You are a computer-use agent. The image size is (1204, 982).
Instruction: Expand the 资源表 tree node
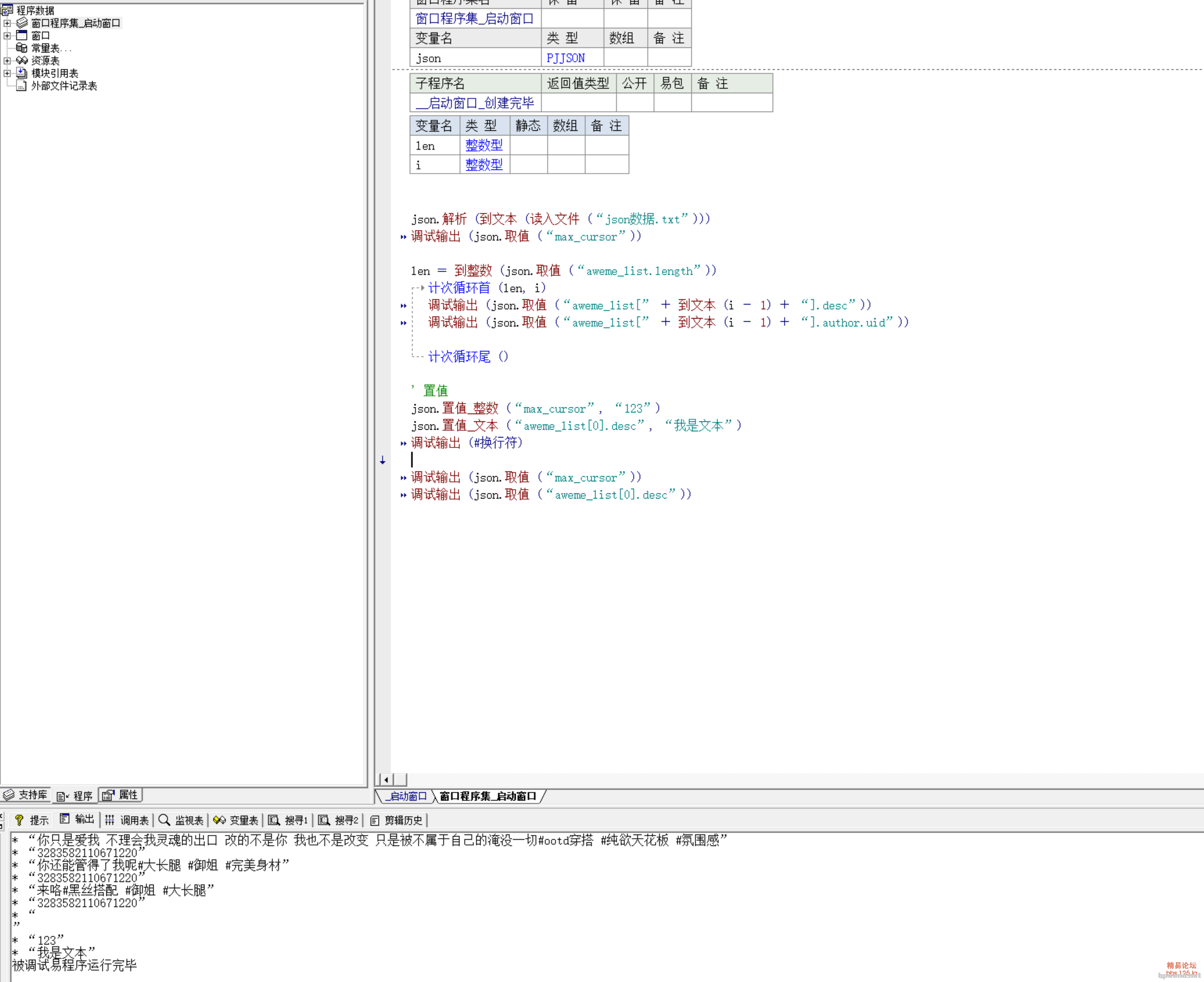coord(7,60)
